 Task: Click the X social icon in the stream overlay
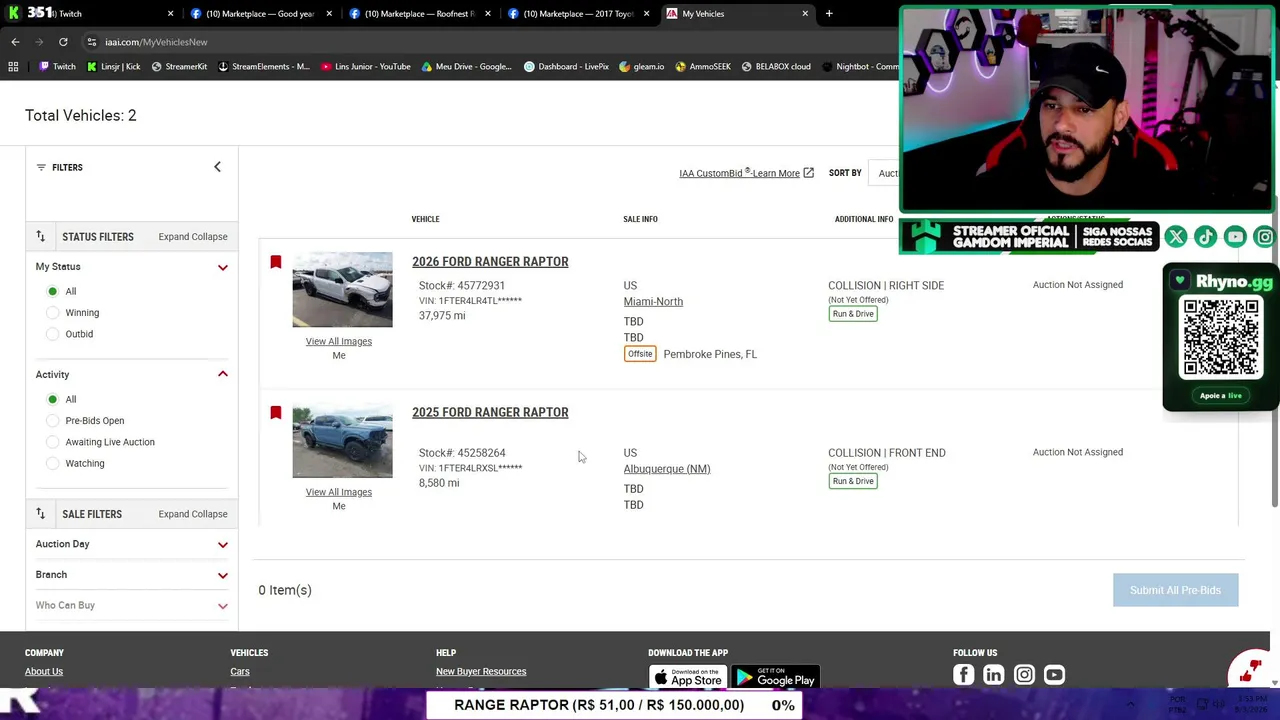click(1176, 237)
